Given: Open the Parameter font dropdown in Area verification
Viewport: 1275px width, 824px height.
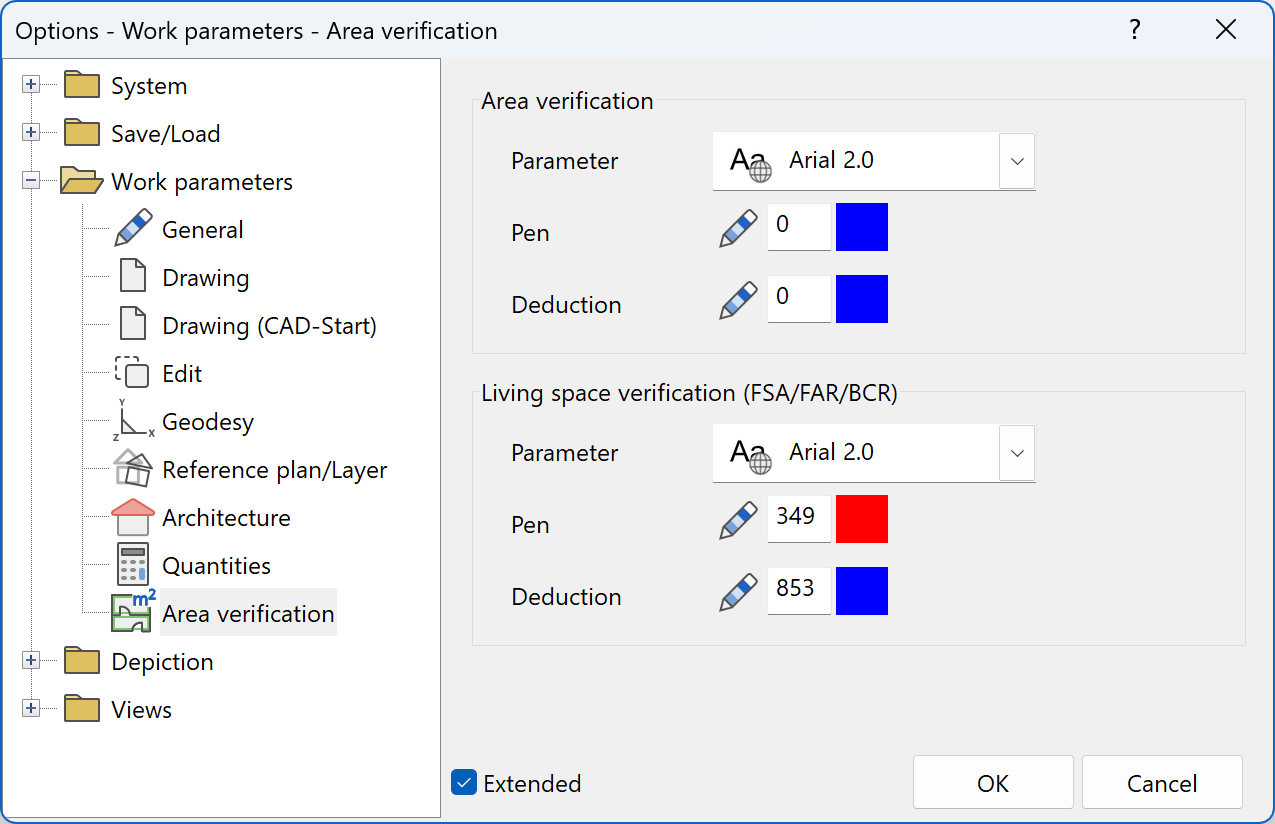Looking at the screenshot, I should (x=1016, y=161).
